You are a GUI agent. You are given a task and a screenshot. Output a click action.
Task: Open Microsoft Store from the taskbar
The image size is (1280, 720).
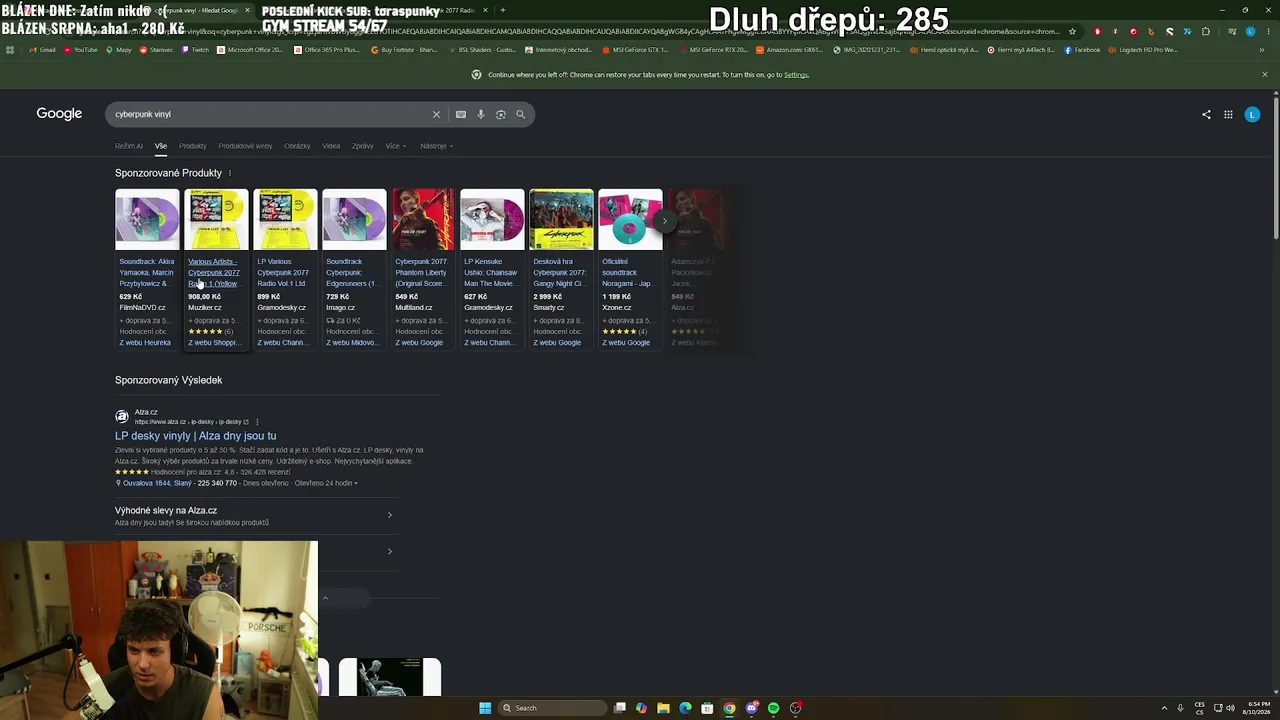(x=707, y=708)
